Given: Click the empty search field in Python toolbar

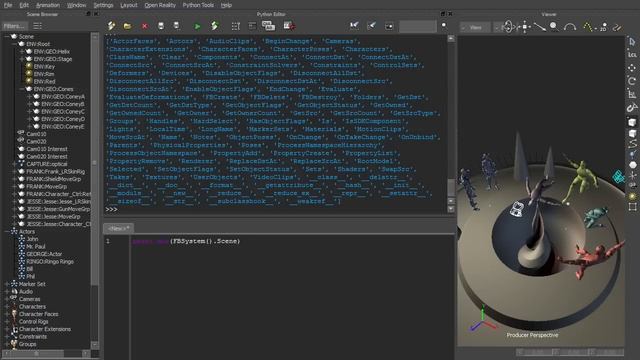Looking at the screenshot, I should pos(418,27).
